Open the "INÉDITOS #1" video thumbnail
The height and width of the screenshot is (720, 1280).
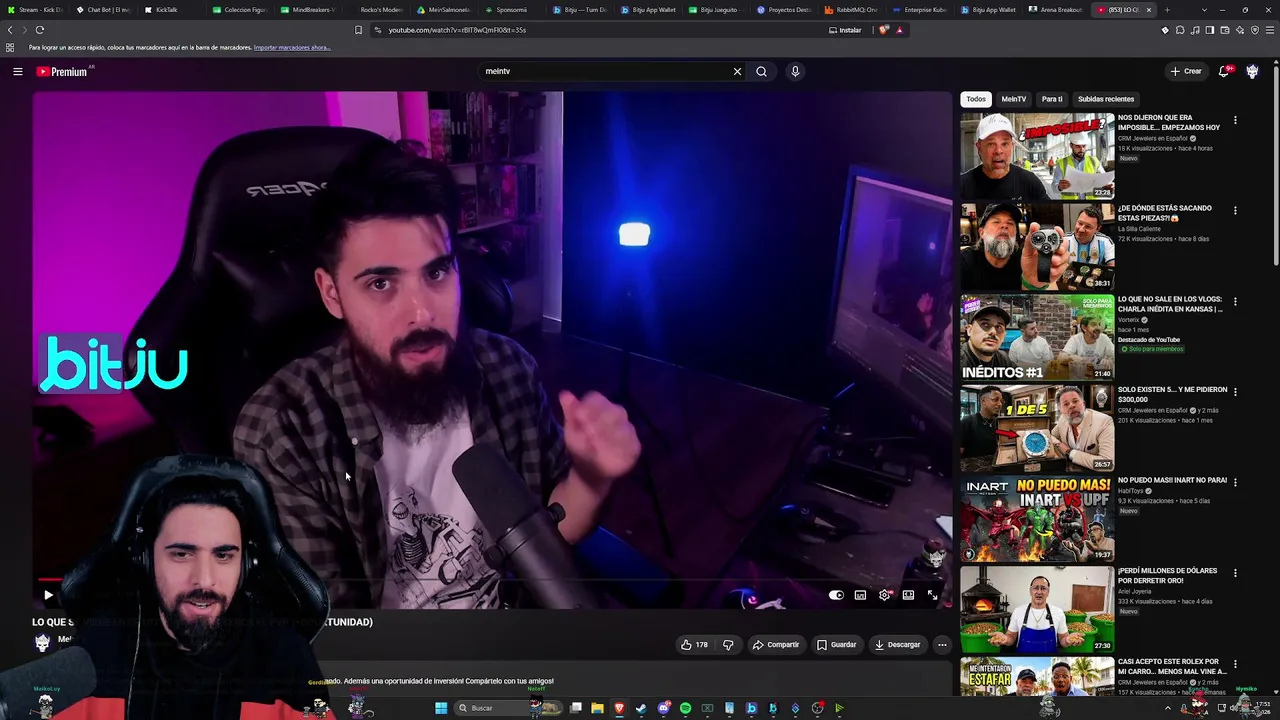pyautogui.click(x=1037, y=337)
